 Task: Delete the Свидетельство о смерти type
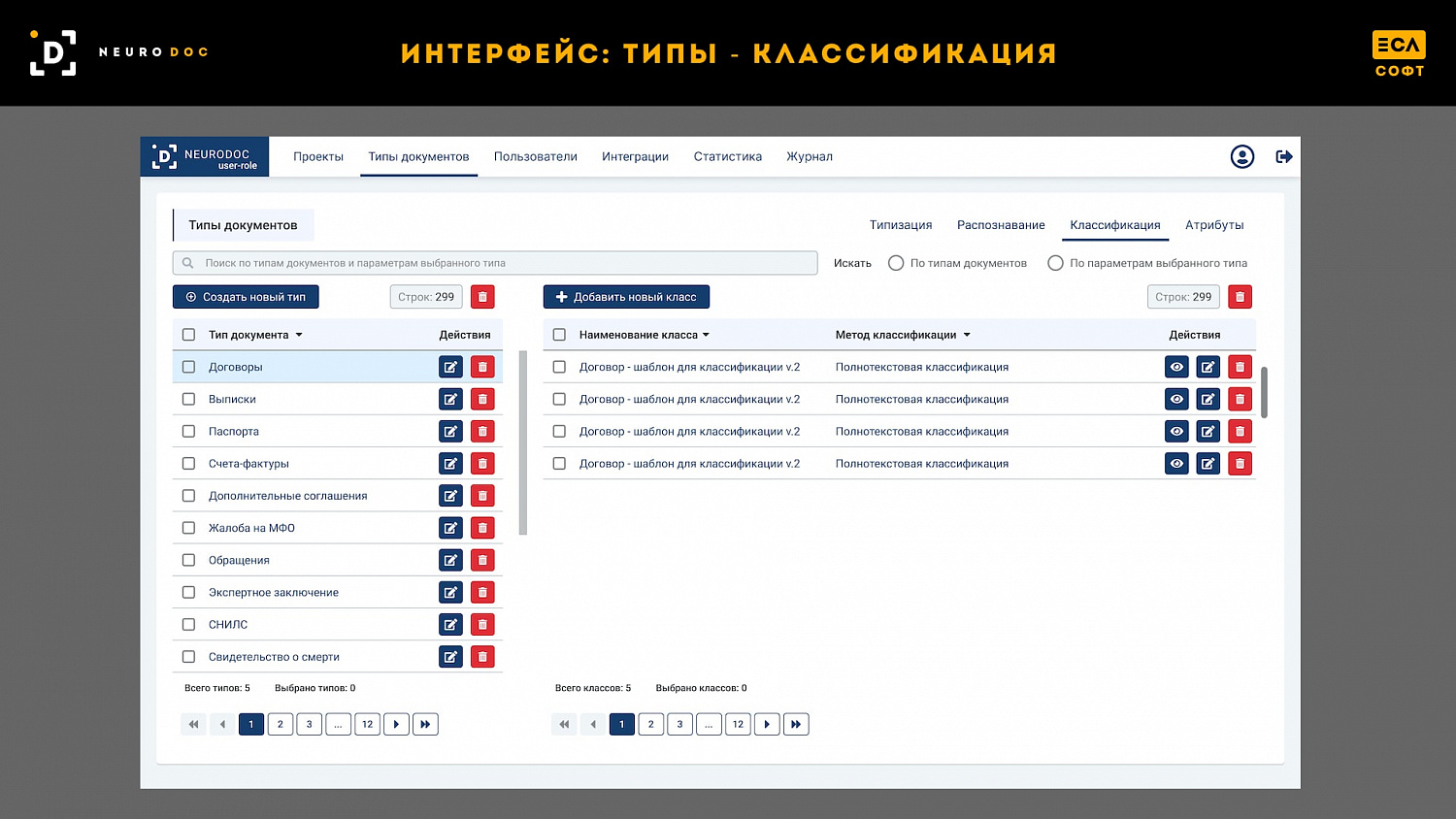[x=482, y=657]
